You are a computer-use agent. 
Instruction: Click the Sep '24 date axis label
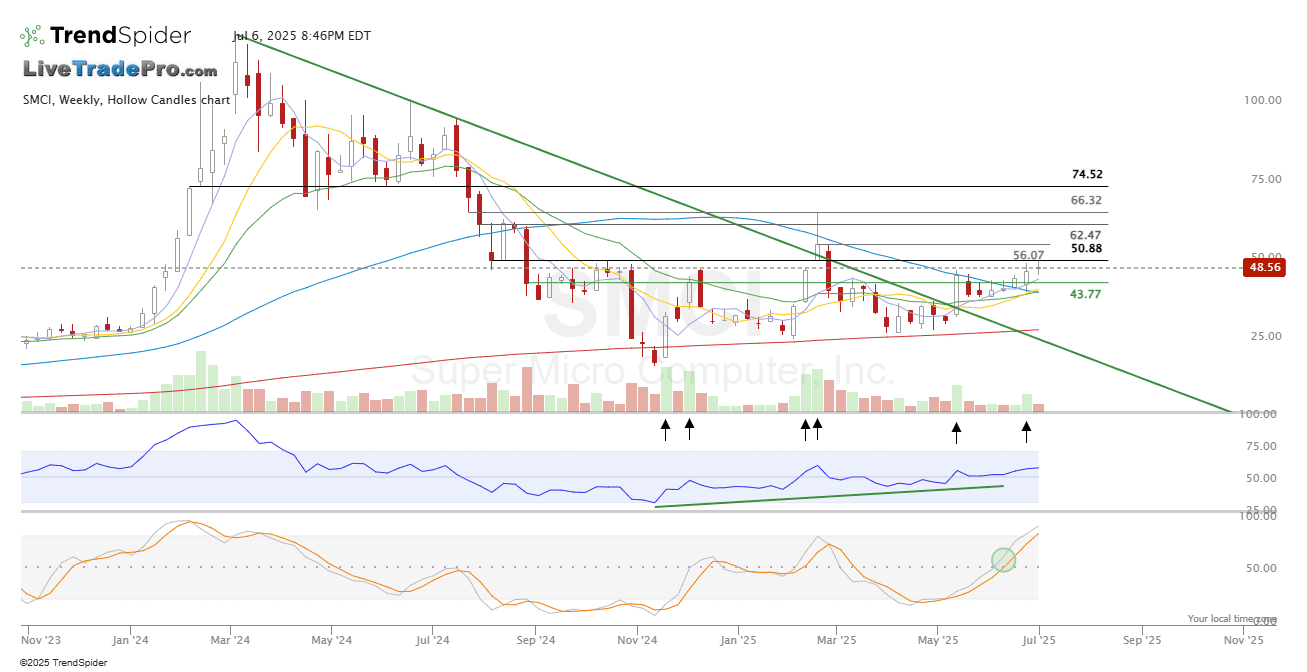tap(537, 638)
